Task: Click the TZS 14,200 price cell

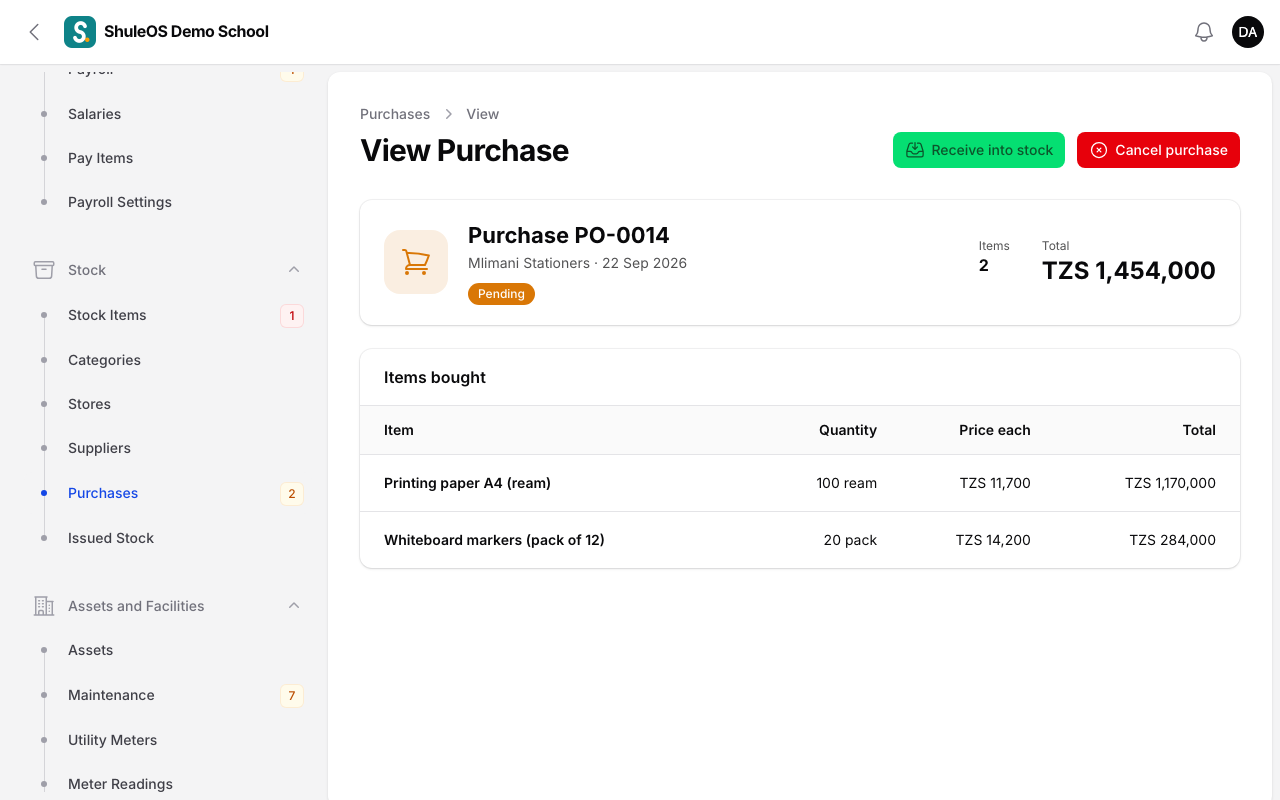Action: [993, 540]
